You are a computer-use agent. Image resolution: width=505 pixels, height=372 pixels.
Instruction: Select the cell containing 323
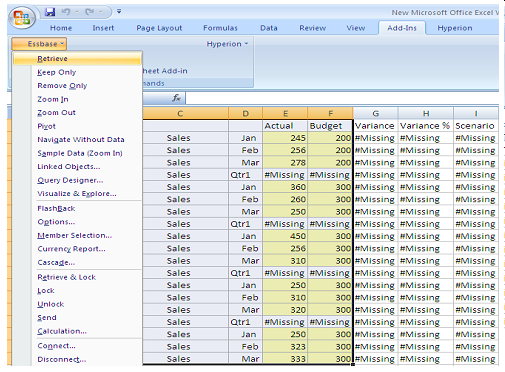click(285, 347)
